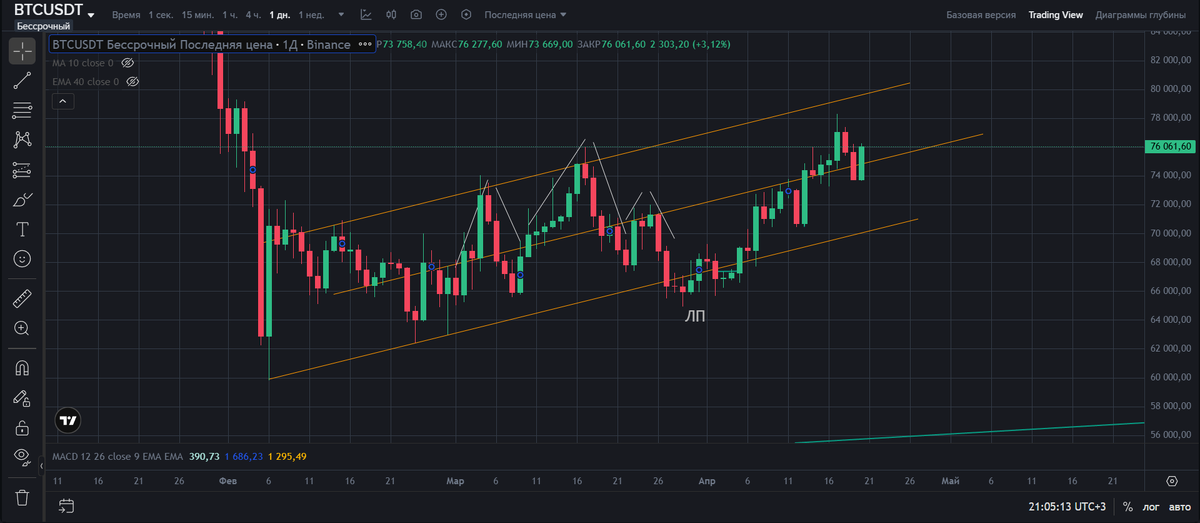
Task: Collapse the indicator legend chevron
Action: (x=62, y=101)
